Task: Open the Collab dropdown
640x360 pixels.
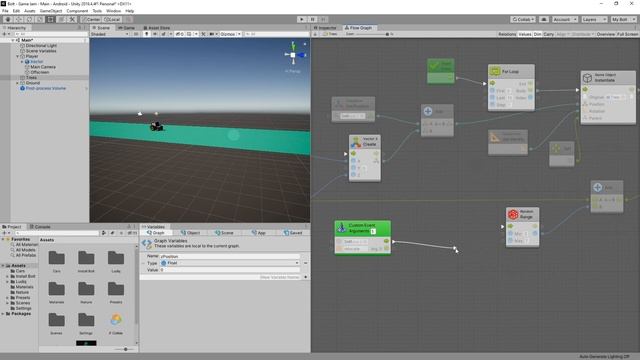Action: pyautogui.click(x=523, y=19)
